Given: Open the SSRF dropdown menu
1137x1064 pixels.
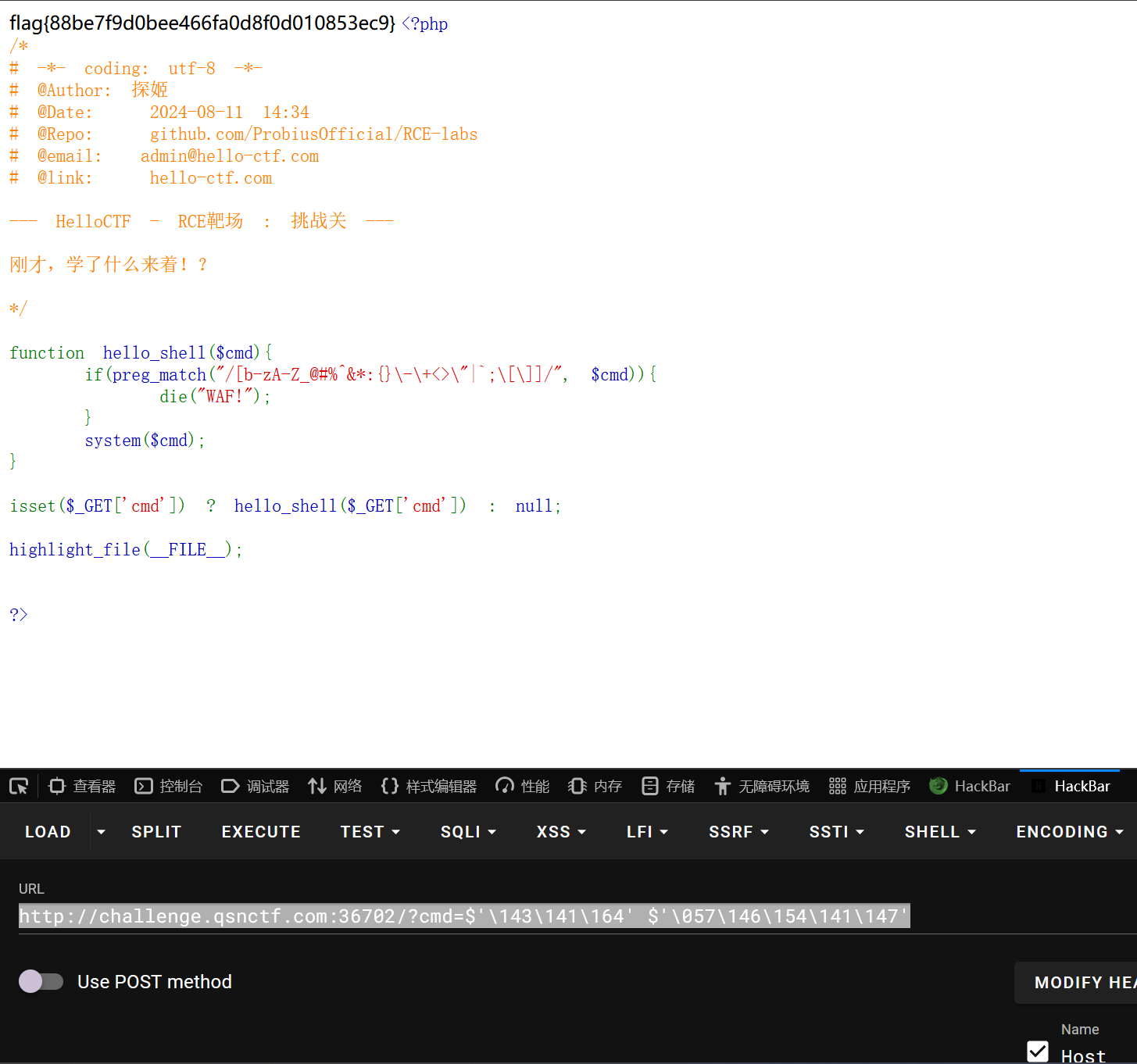Looking at the screenshot, I should coord(738,832).
